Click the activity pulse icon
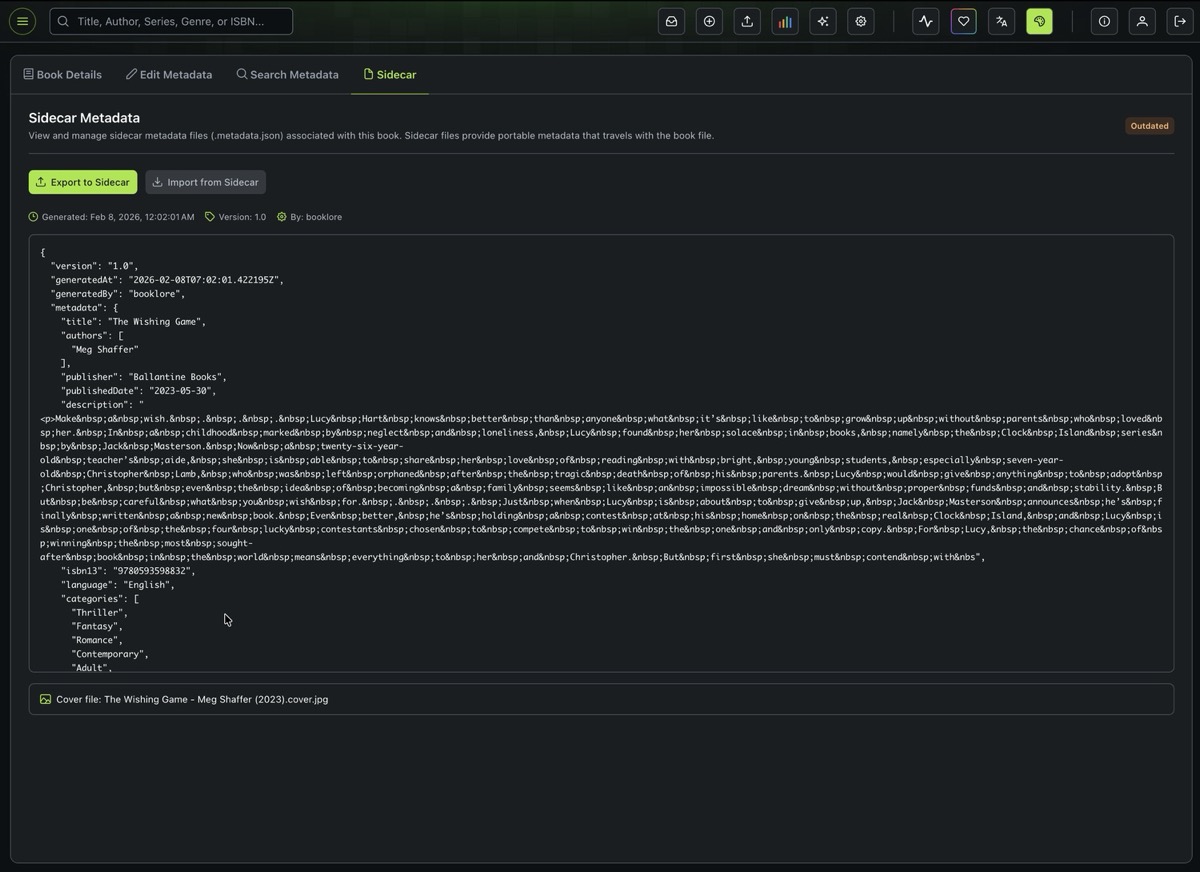Screen dimensions: 1200x872 point(926,21)
